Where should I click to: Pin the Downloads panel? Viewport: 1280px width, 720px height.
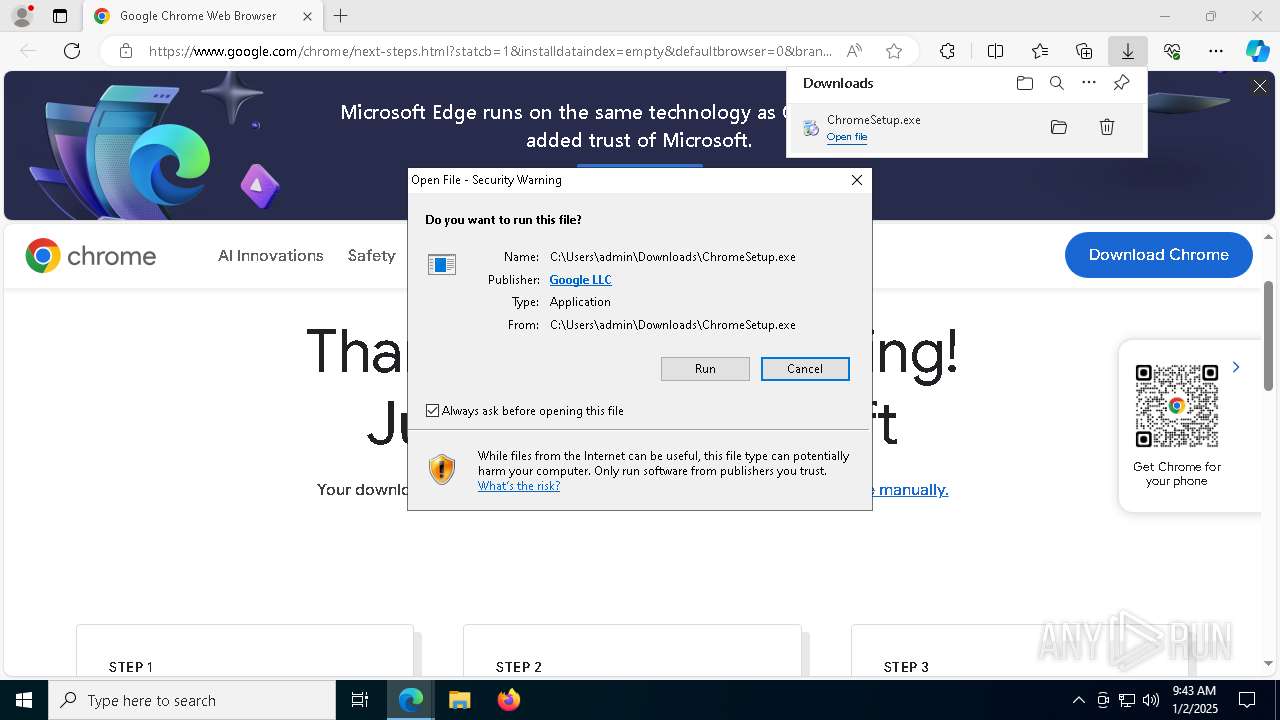pyautogui.click(x=1121, y=83)
